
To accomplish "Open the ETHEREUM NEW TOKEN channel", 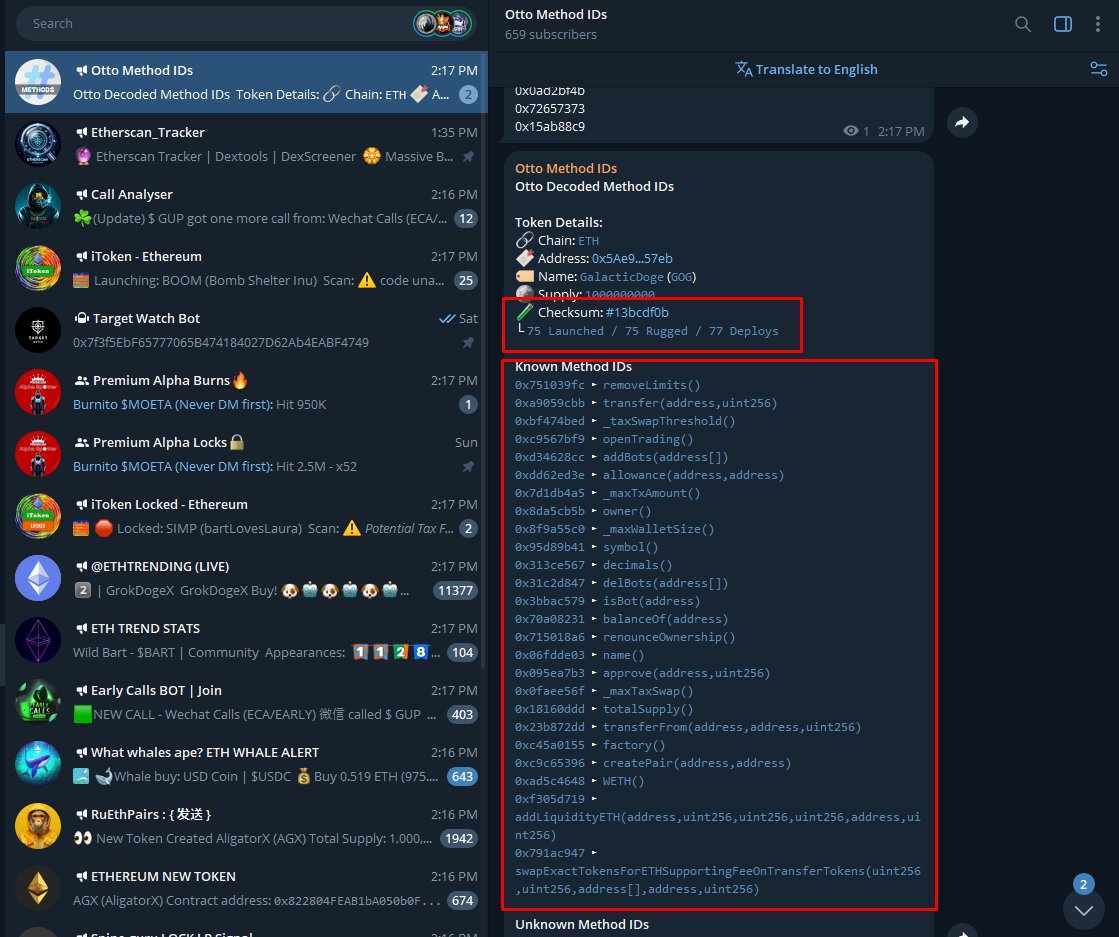I will coord(246,889).
